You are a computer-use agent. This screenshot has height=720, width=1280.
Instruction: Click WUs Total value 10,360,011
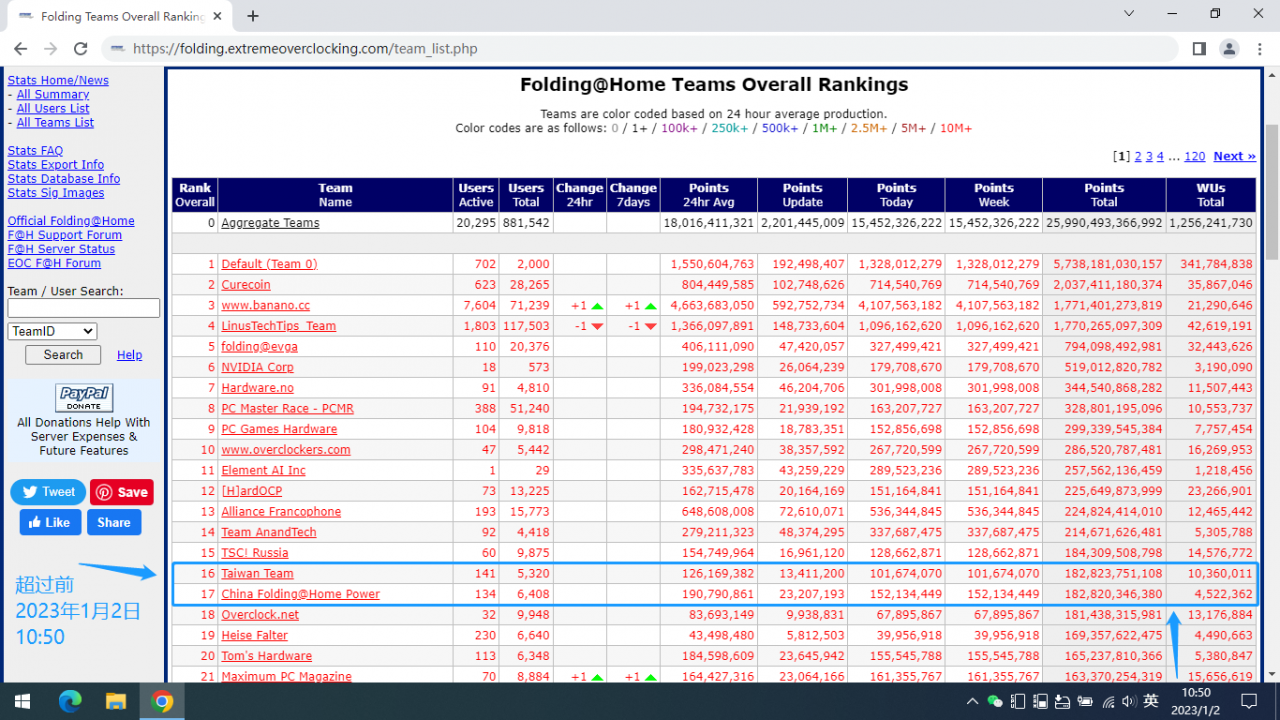1219,574
